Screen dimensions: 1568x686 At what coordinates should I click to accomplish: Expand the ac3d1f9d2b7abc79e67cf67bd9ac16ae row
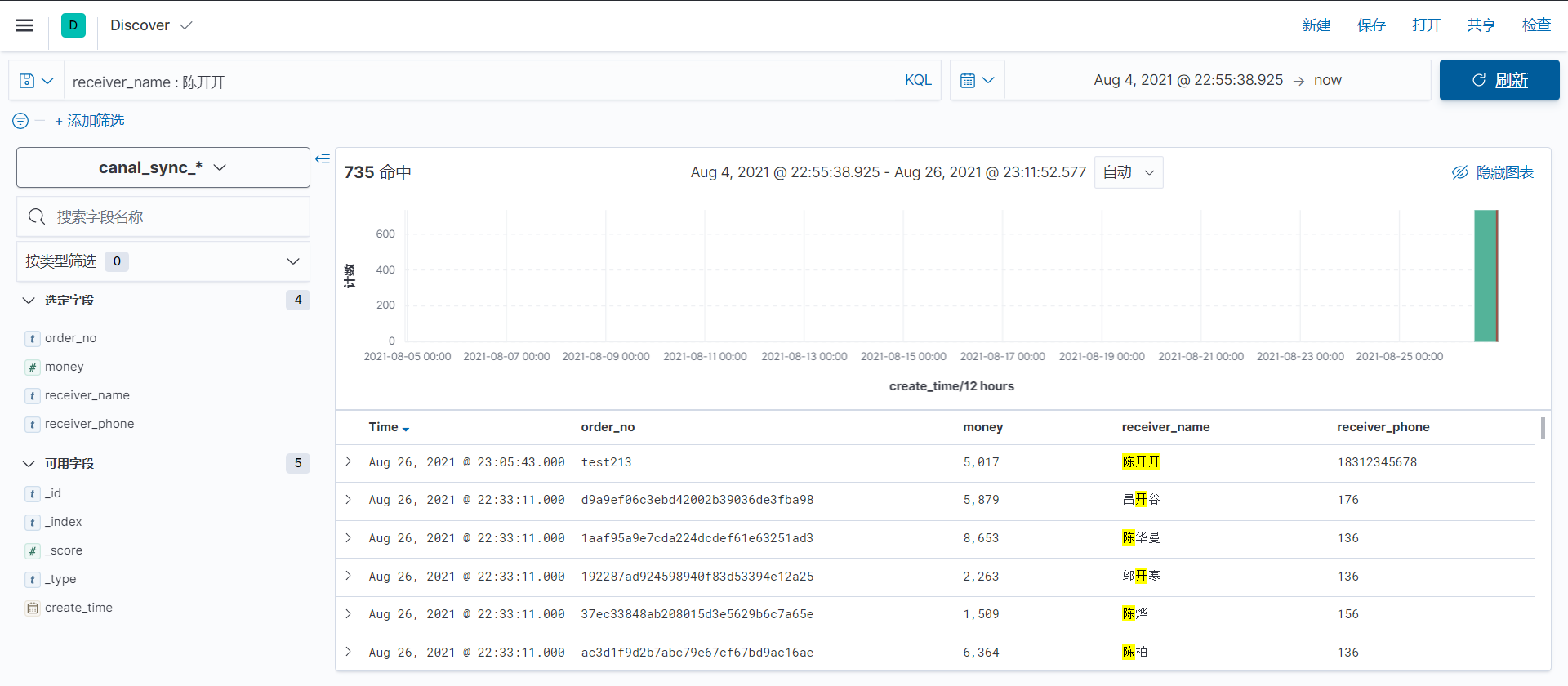(349, 652)
